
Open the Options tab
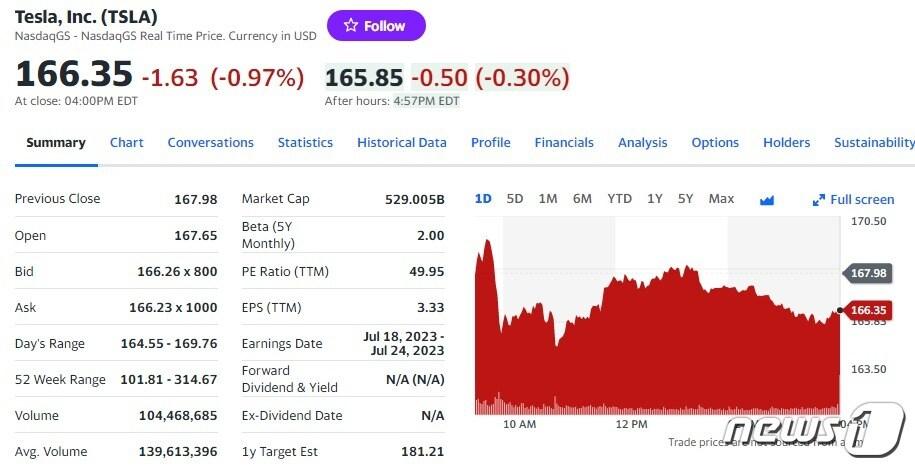715,143
